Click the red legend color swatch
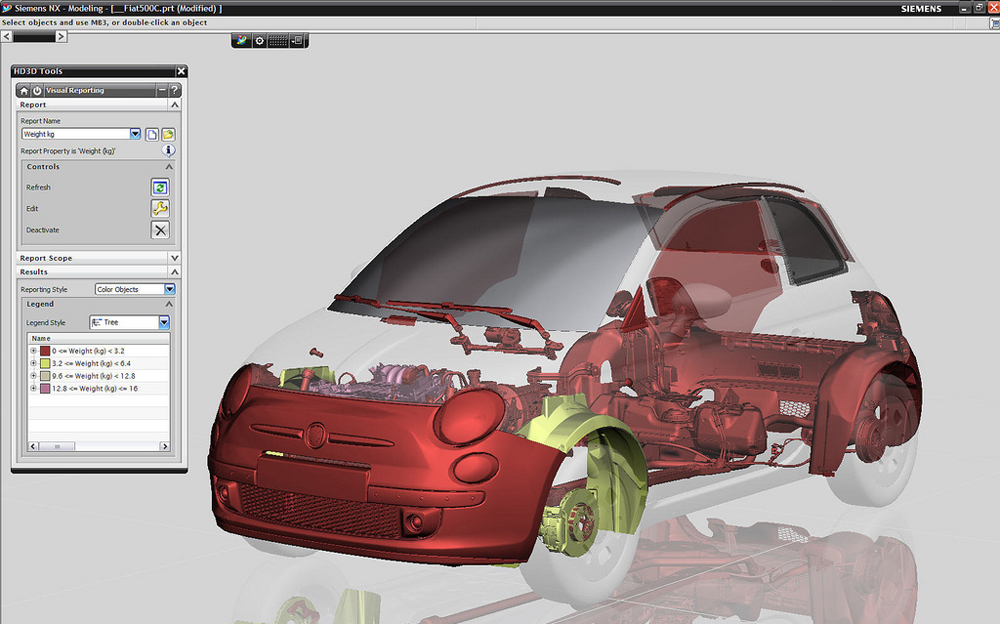 45,351
